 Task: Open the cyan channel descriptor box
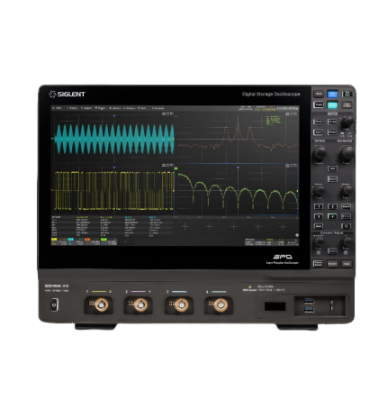click(x=76, y=241)
